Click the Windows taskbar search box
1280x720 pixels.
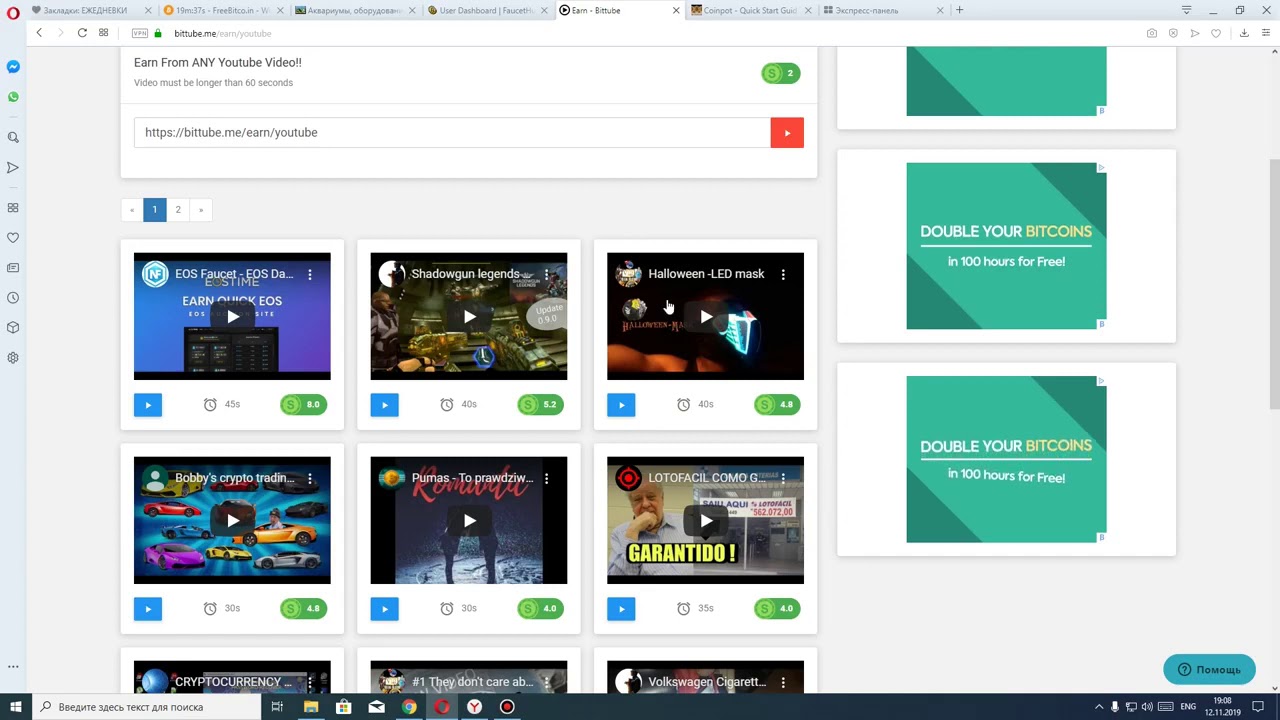point(148,707)
